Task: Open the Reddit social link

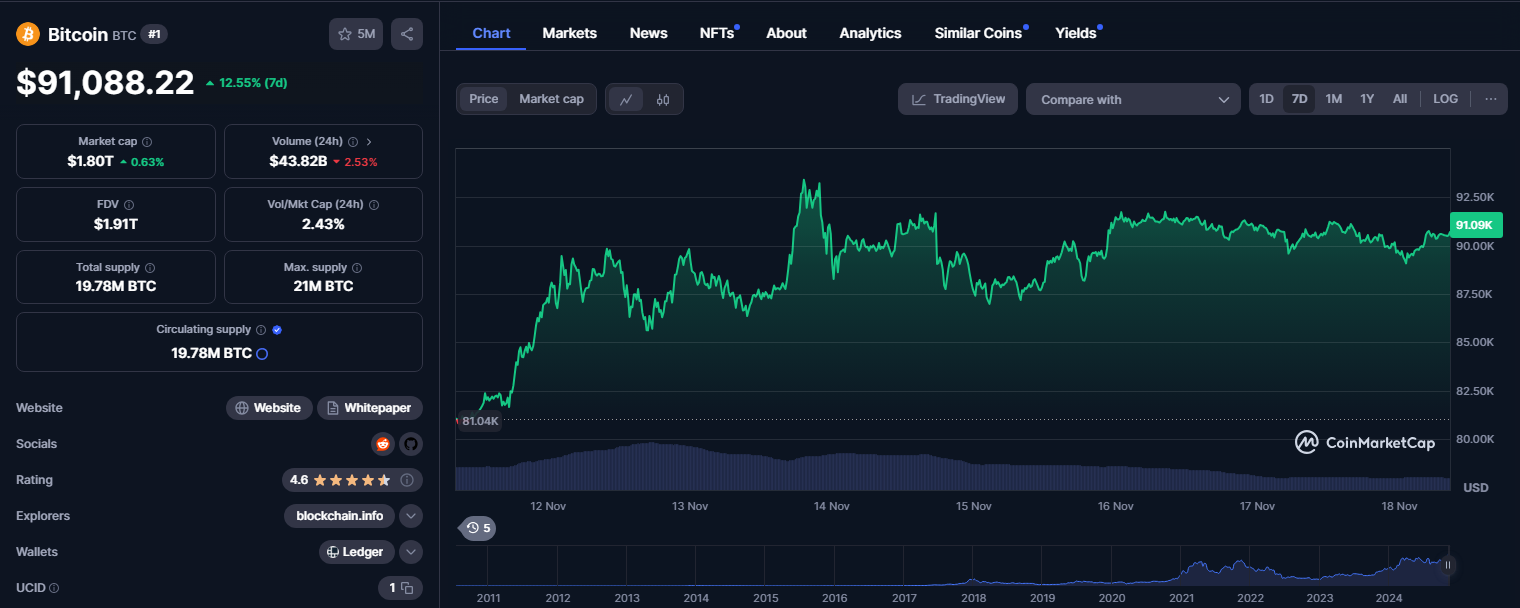Action: [x=382, y=444]
